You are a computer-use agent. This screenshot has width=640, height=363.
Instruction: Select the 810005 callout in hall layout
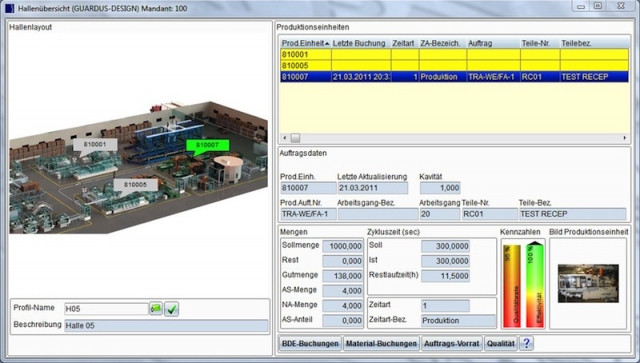(x=135, y=186)
